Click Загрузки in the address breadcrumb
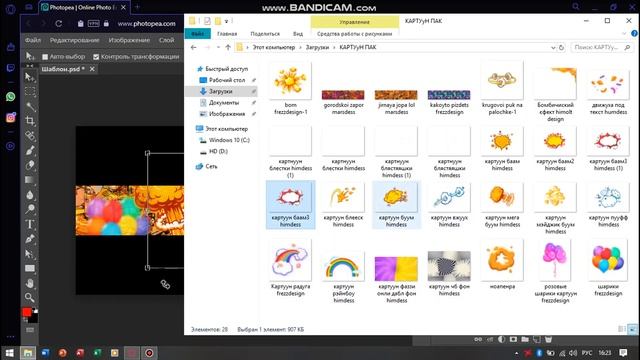This screenshot has width=640, height=360. coord(317,47)
